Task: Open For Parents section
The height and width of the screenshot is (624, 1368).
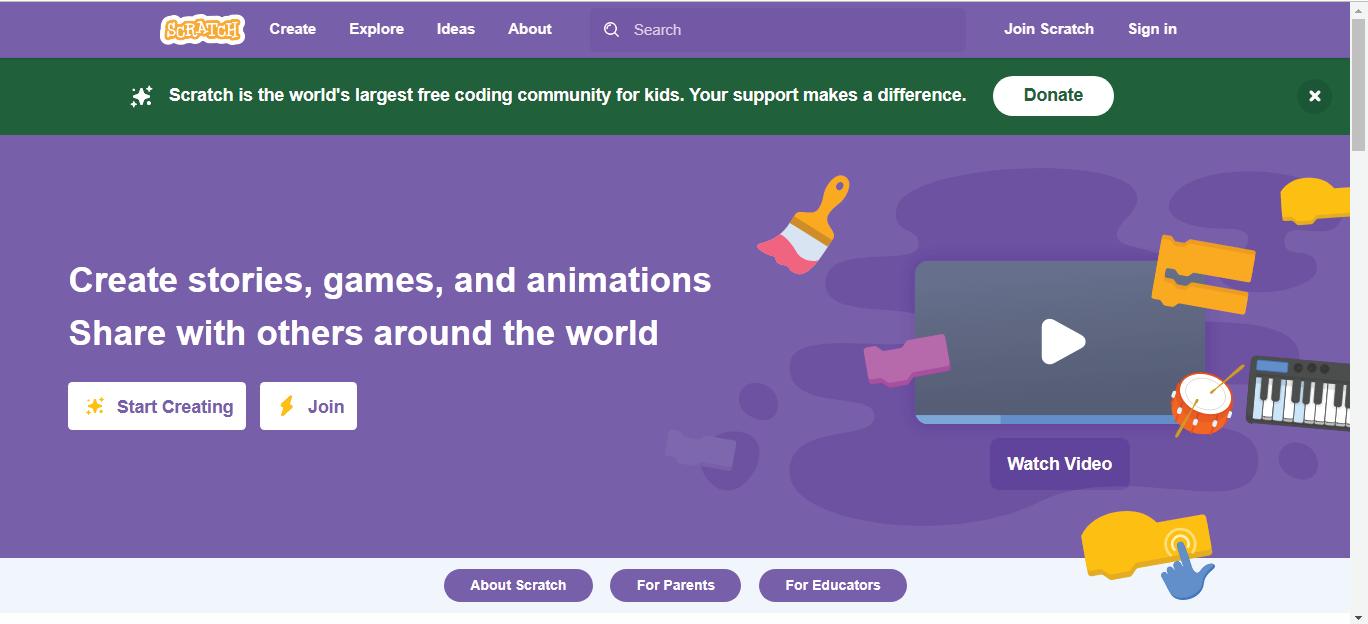Action: coord(676,585)
